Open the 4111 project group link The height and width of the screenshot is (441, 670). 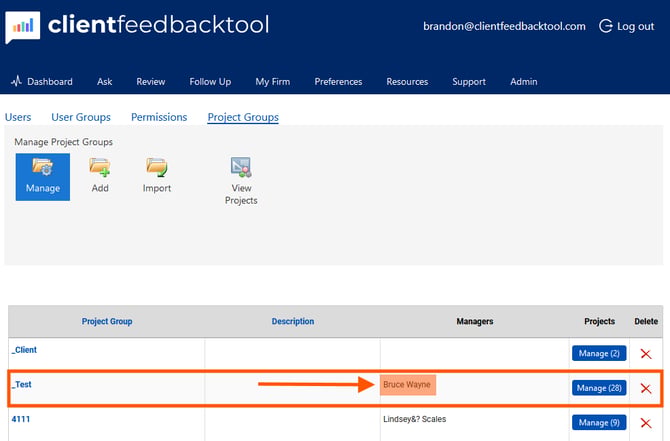point(21,419)
